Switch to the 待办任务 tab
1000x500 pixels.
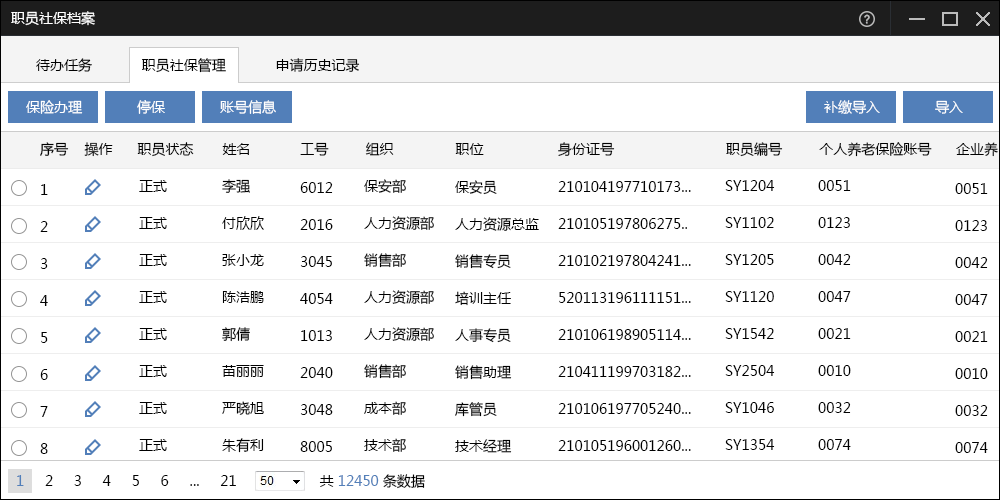point(64,66)
